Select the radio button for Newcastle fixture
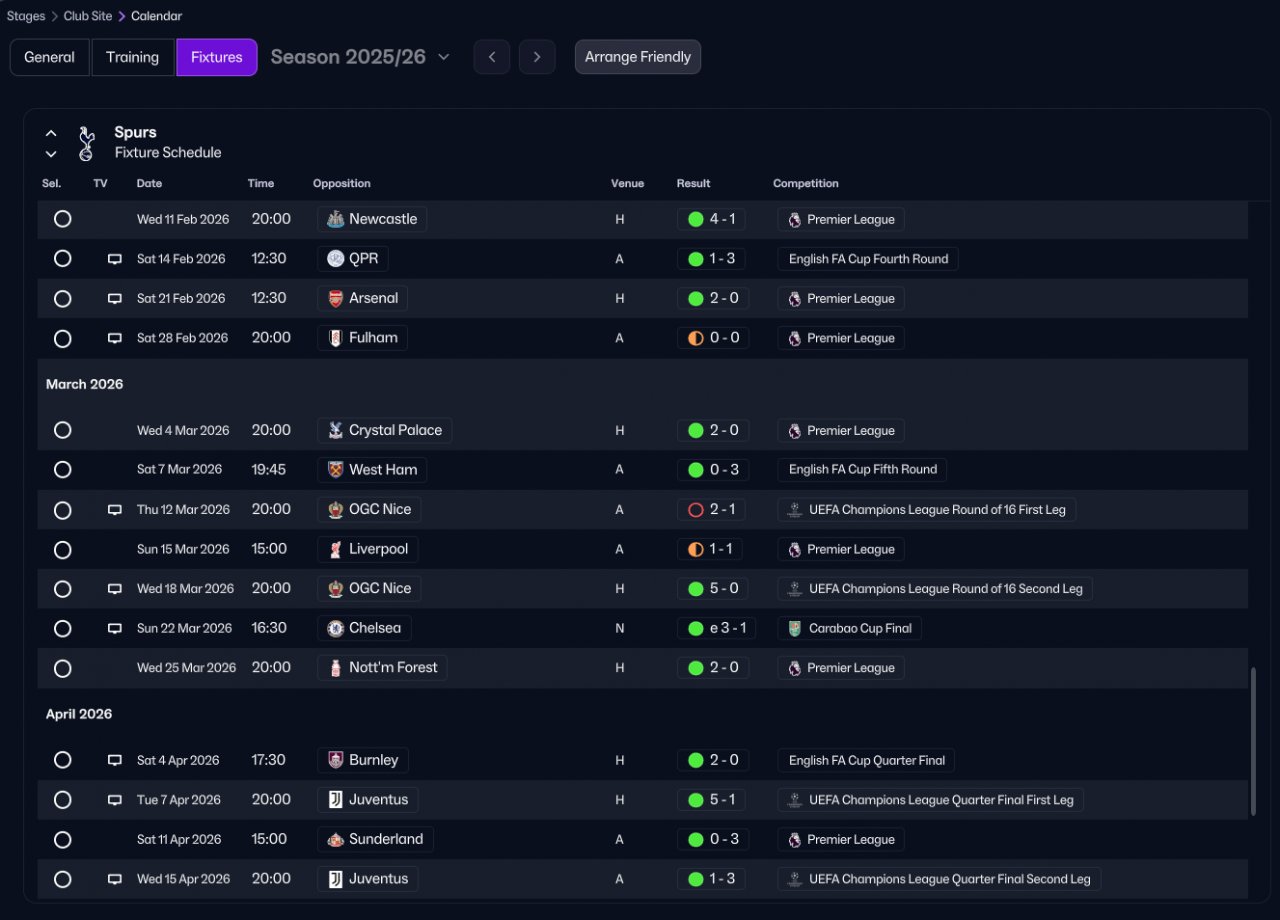 pos(63,219)
